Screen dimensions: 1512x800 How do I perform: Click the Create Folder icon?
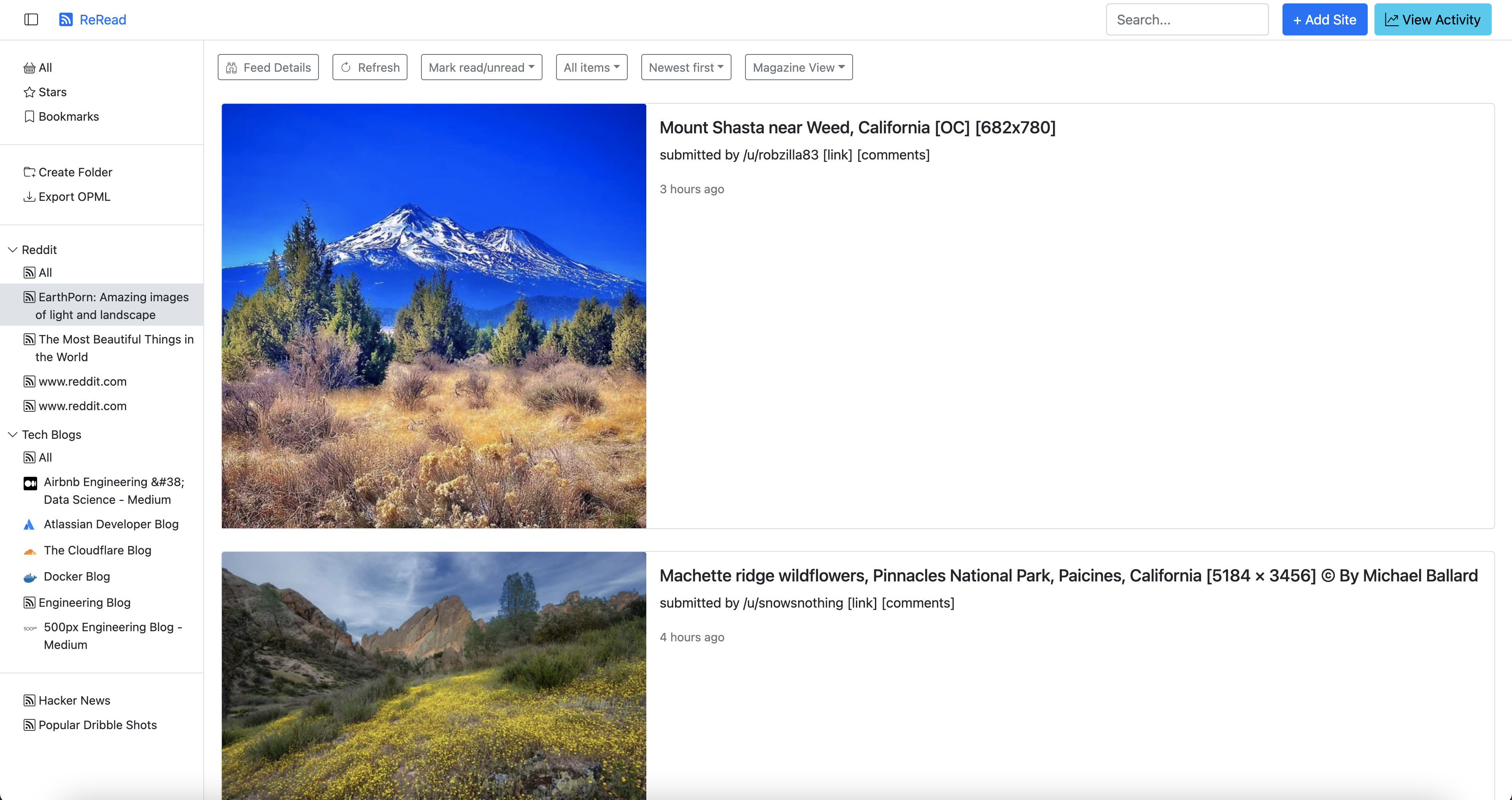pyautogui.click(x=30, y=172)
